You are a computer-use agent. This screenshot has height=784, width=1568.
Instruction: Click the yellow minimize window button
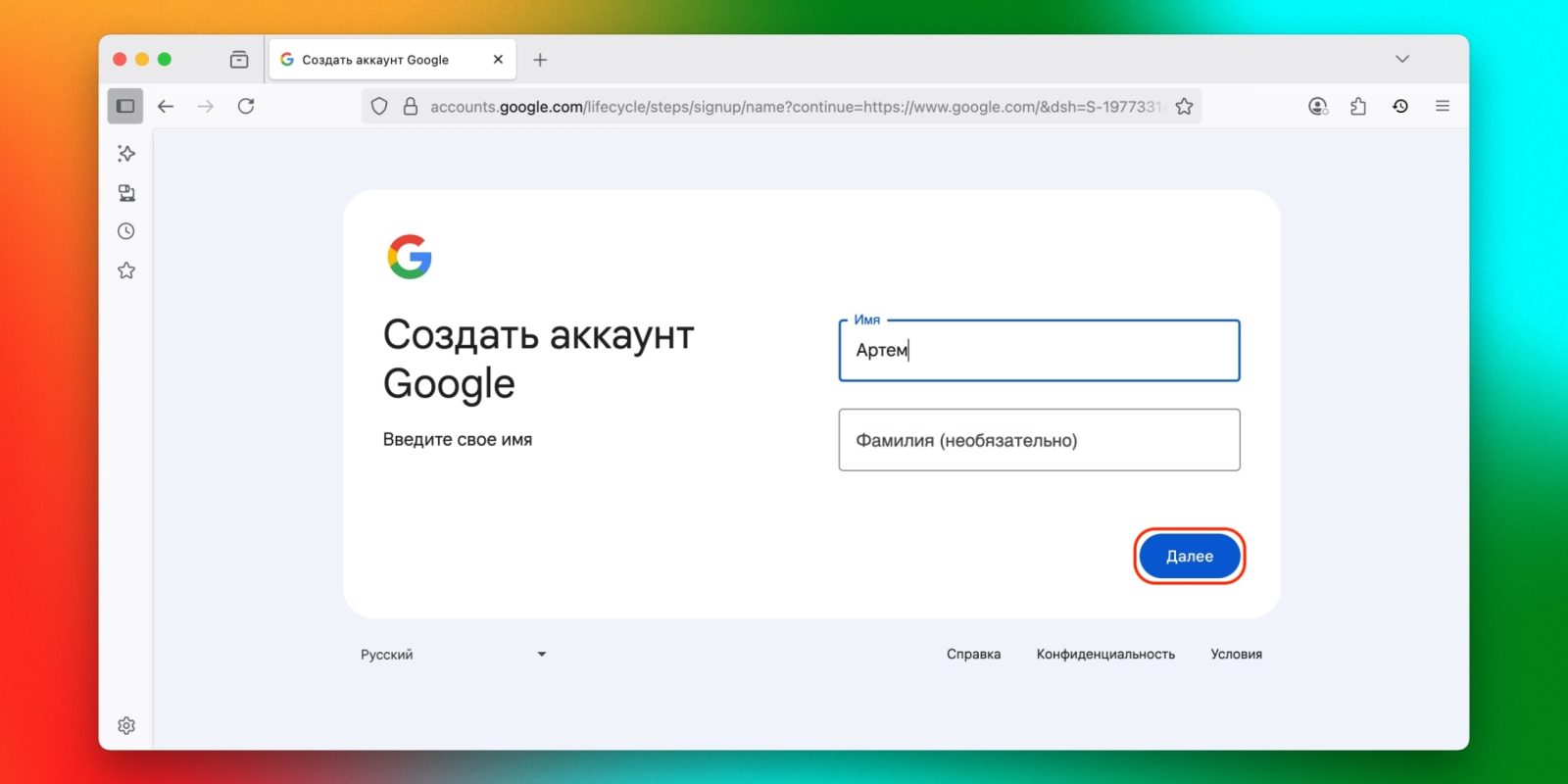click(142, 59)
